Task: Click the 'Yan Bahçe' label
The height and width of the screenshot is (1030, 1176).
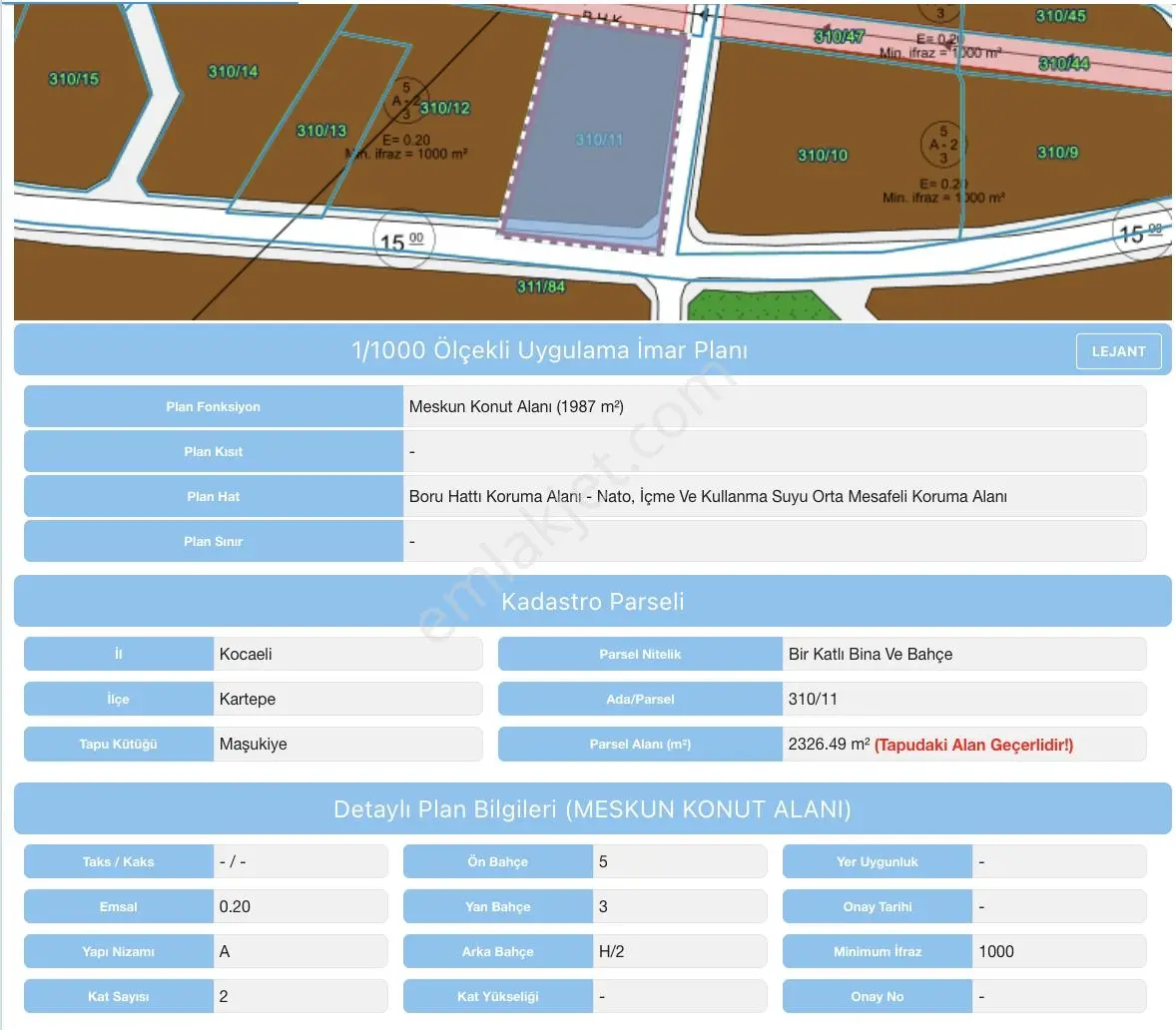Action: [498, 906]
